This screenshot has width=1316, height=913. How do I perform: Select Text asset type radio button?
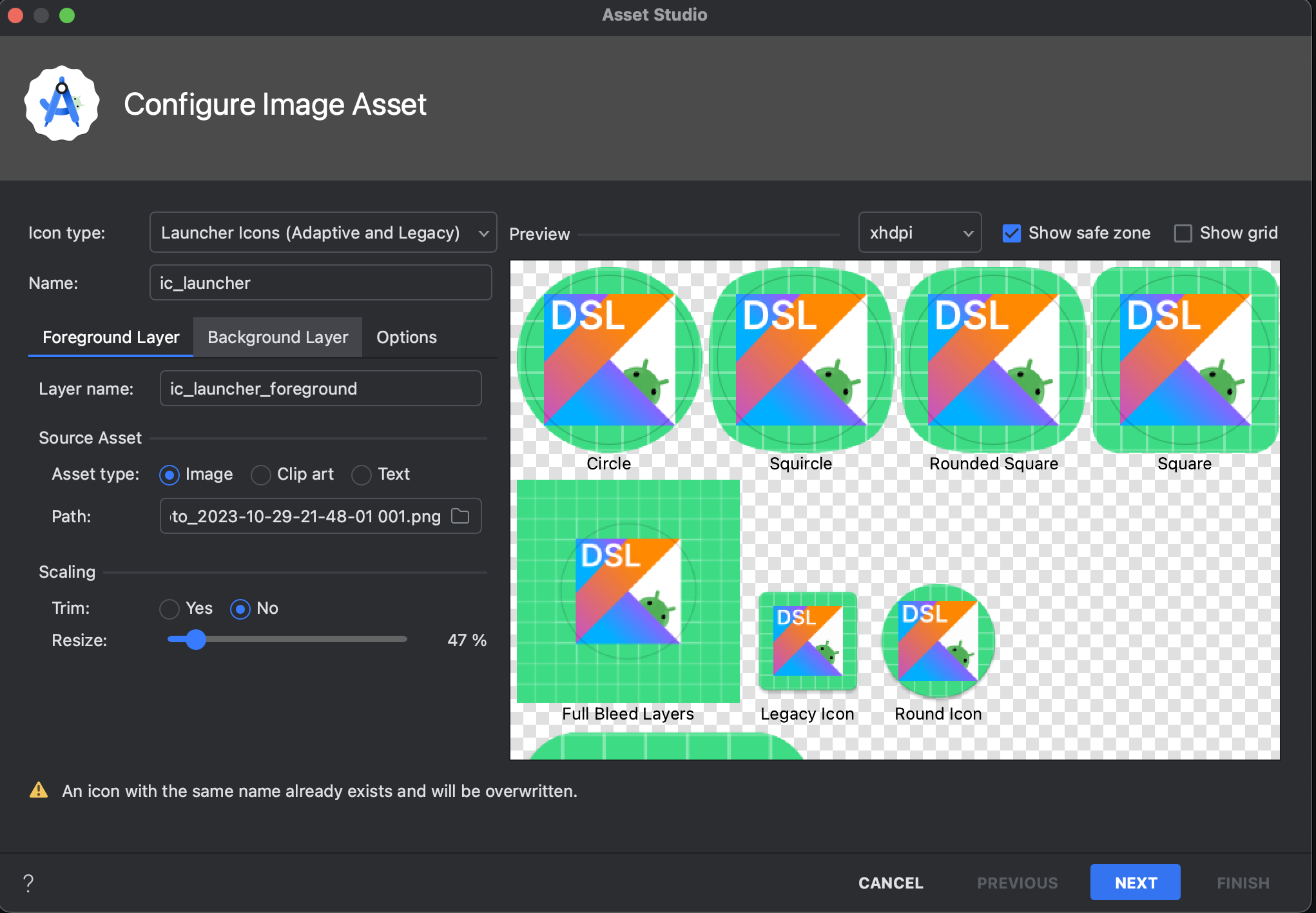click(x=362, y=475)
